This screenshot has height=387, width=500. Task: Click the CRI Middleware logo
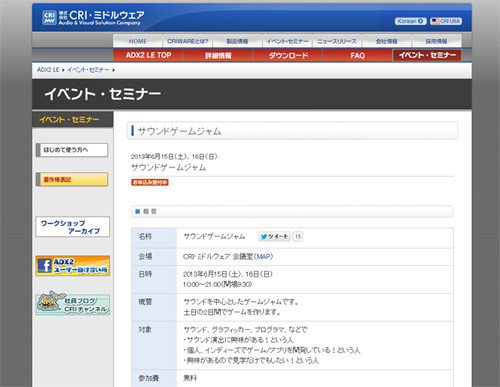(93, 18)
